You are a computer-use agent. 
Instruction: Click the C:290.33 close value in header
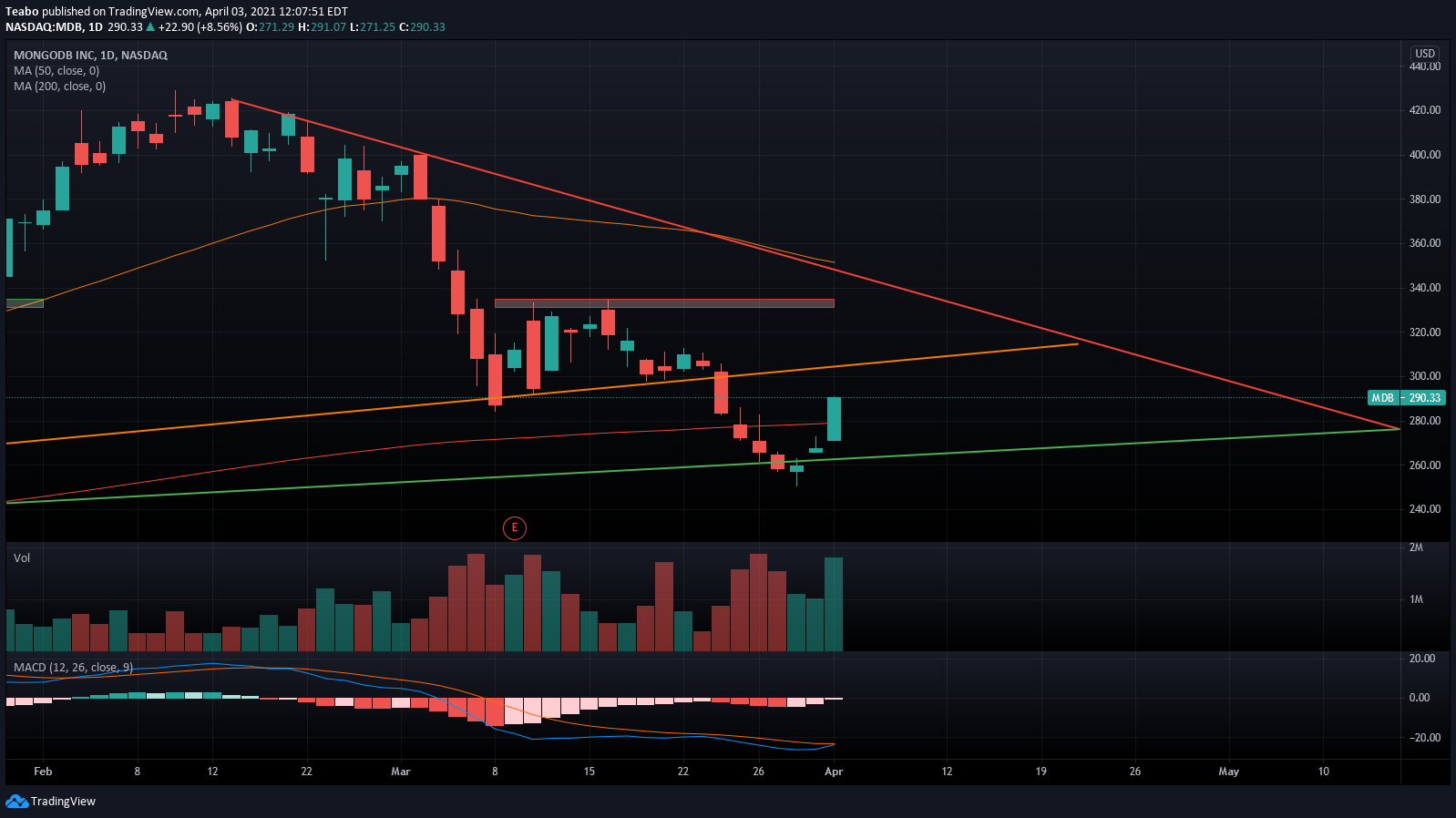pyautogui.click(x=422, y=27)
